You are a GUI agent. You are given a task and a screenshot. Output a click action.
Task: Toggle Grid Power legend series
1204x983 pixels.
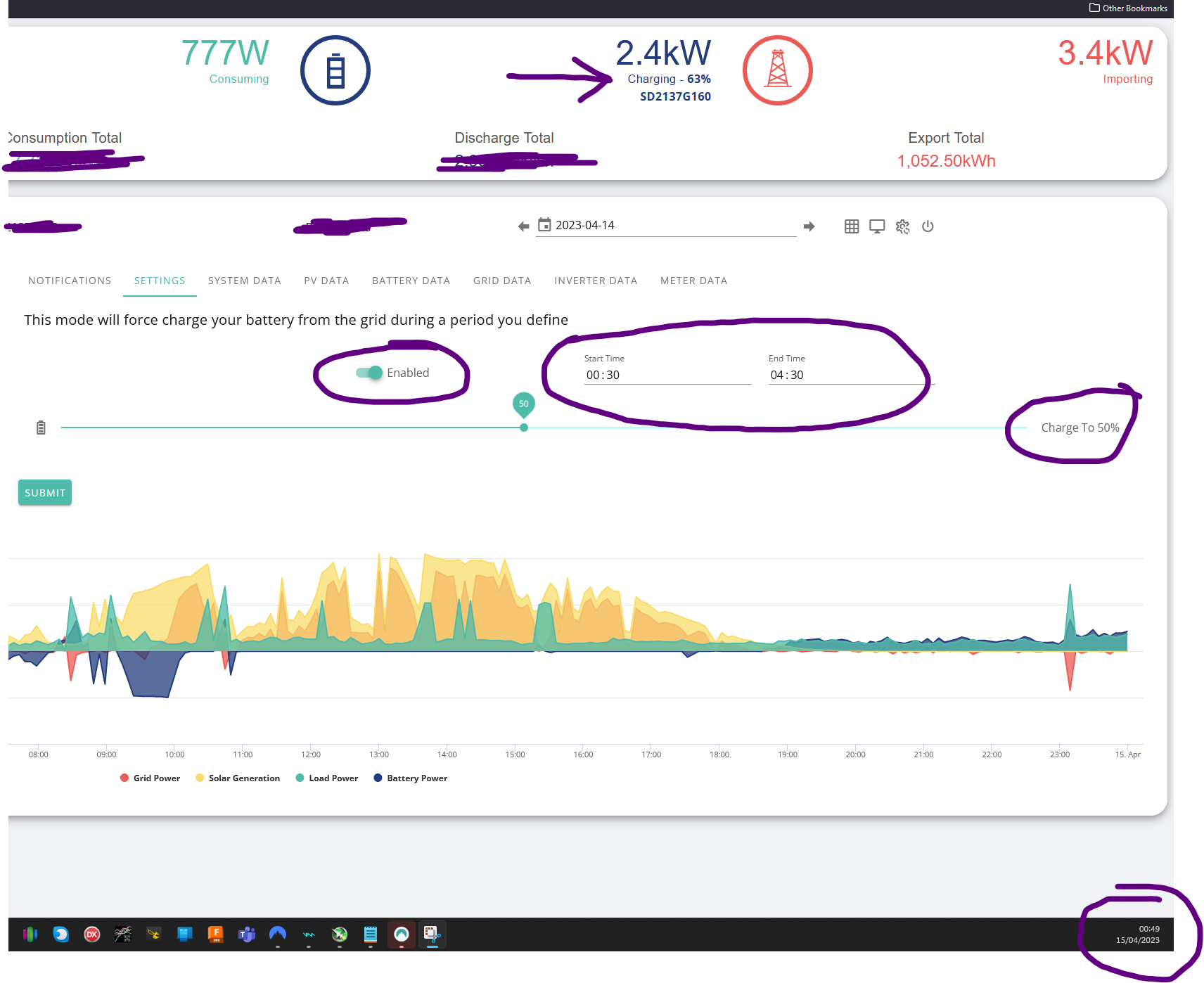pos(150,778)
